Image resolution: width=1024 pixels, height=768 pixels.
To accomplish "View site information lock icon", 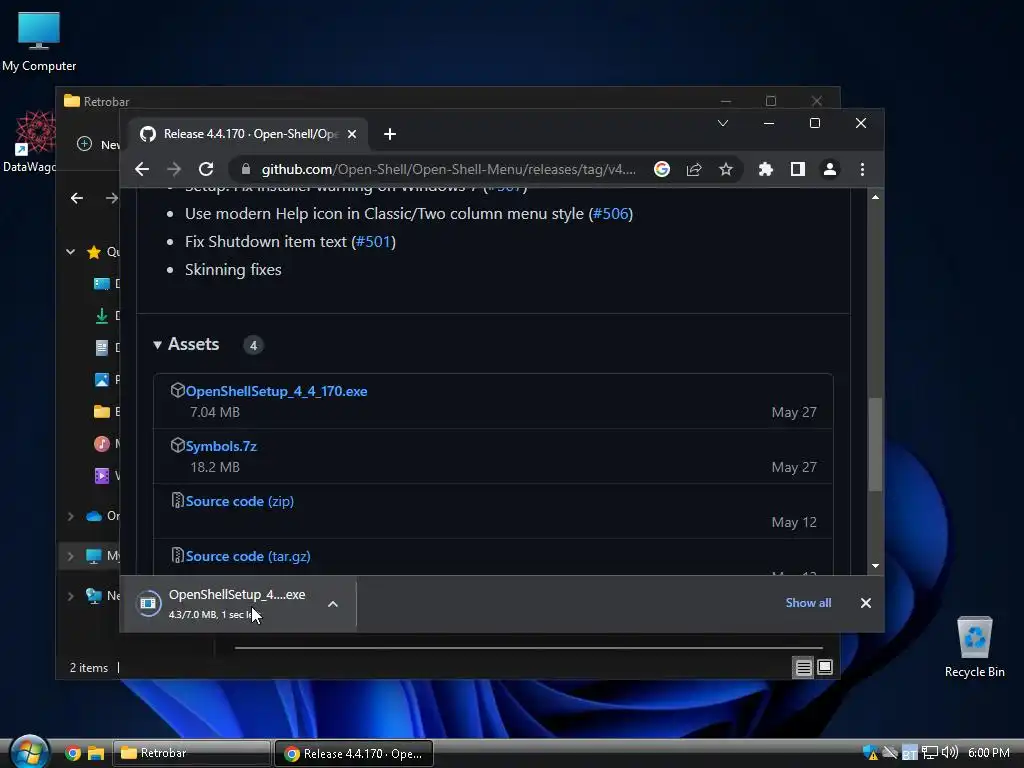I will [x=246, y=169].
